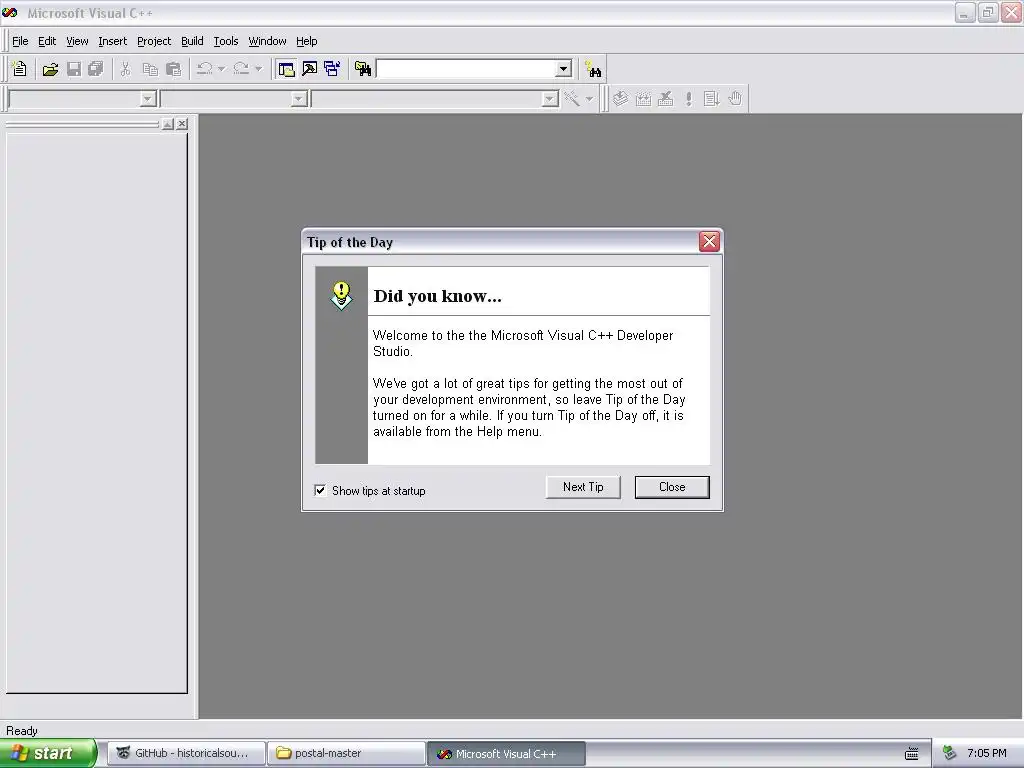Switch to postal-master taskbar folder
This screenshot has width=1024, height=768.
point(347,754)
